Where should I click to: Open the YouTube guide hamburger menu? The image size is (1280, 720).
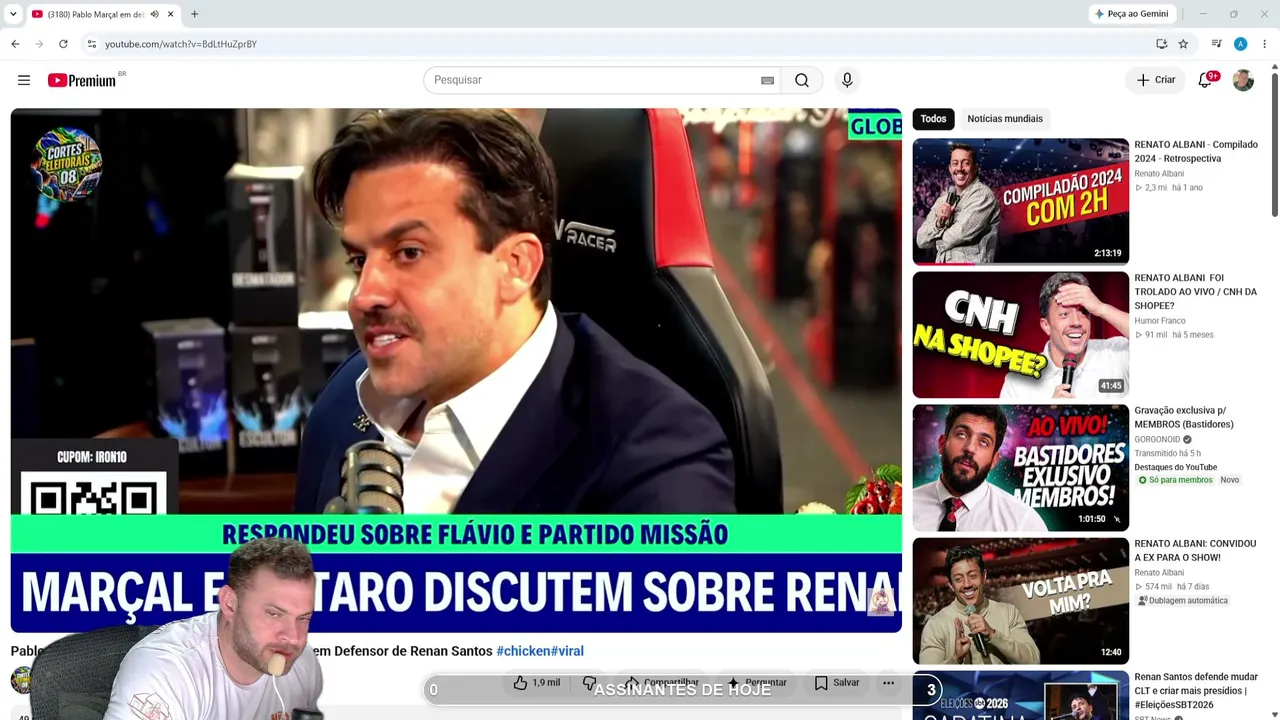tap(24, 80)
